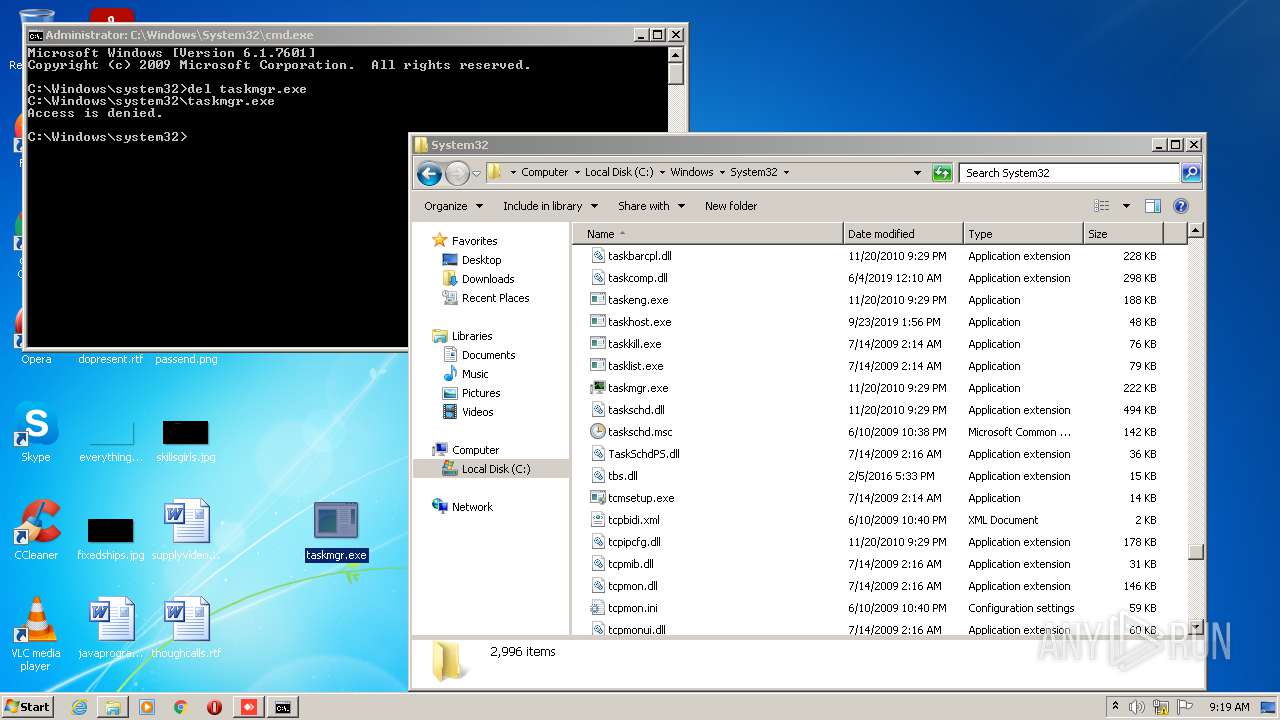Viewport: 1280px width, 720px height.
Task: Select the thoughcalls.rtf desktop file
Action: pos(187,628)
